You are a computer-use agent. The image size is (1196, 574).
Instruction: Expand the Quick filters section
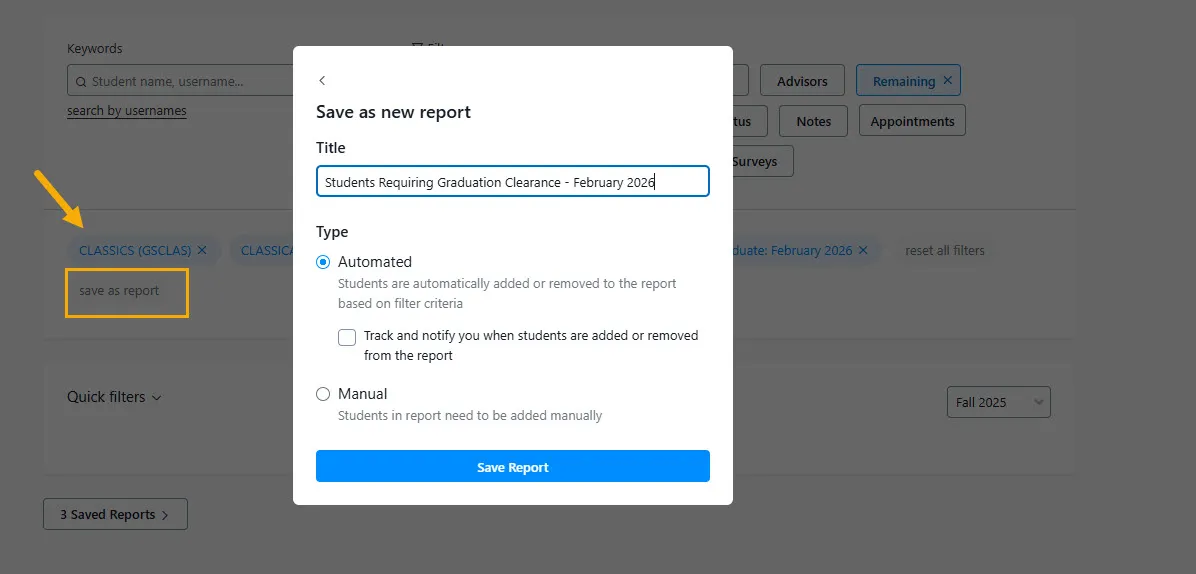click(x=114, y=397)
